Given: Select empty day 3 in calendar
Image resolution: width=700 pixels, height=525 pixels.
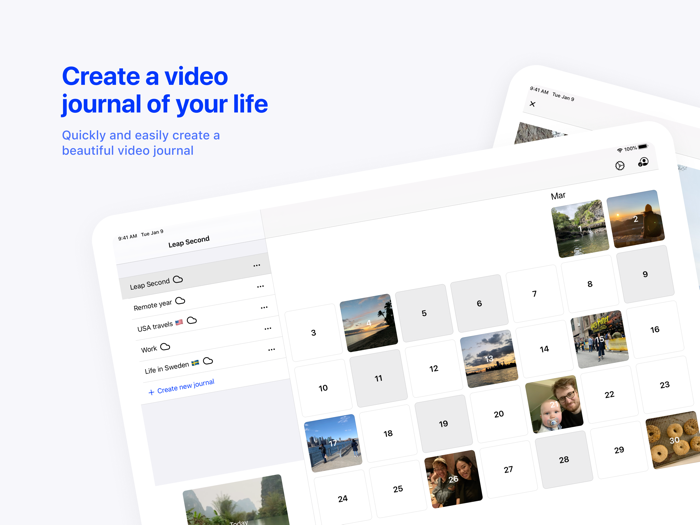Looking at the screenshot, I should tap(313, 333).
